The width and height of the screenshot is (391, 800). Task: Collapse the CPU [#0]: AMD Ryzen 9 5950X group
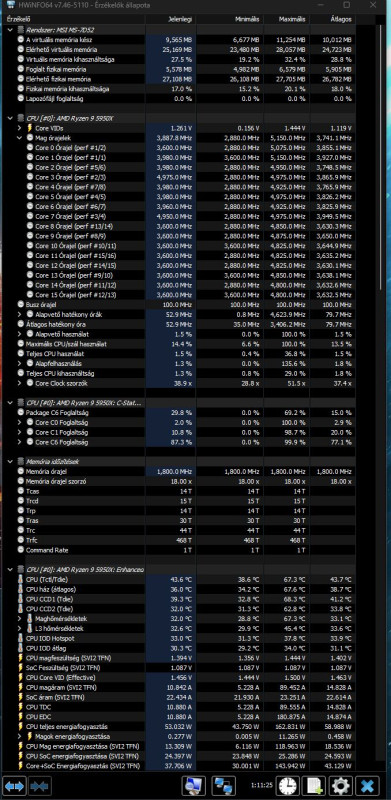coord(10,118)
